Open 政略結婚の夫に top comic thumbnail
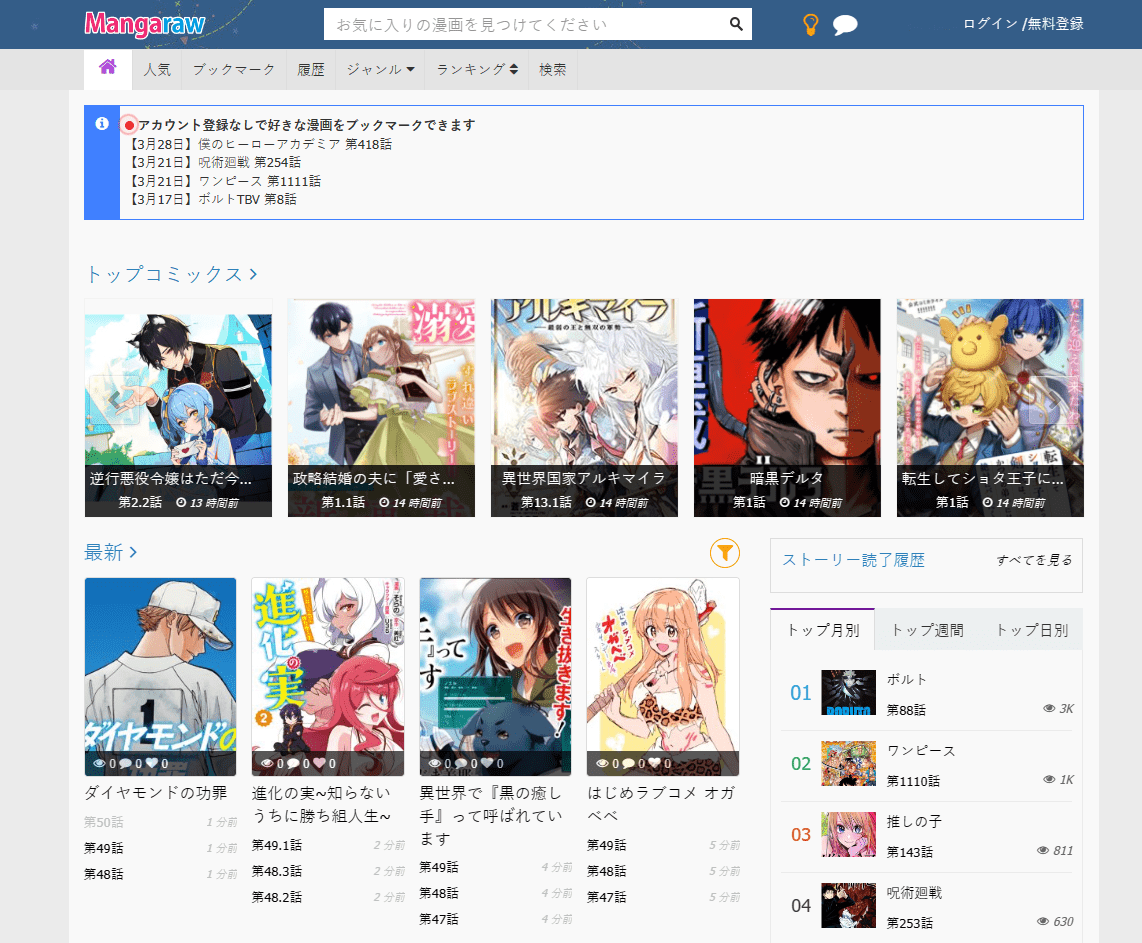Image resolution: width=1142 pixels, height=943 pixels. coord(382,408)
